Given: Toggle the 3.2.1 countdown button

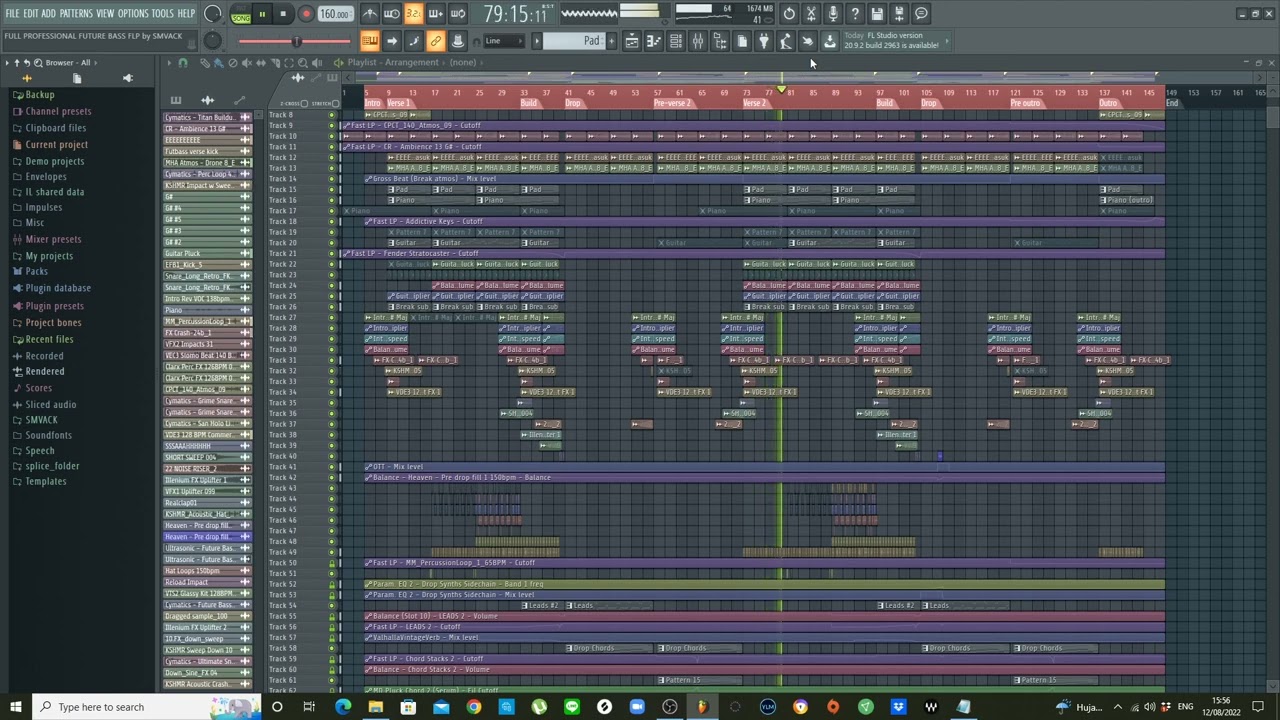Looking at the screenshot, I should coord(414,14).
